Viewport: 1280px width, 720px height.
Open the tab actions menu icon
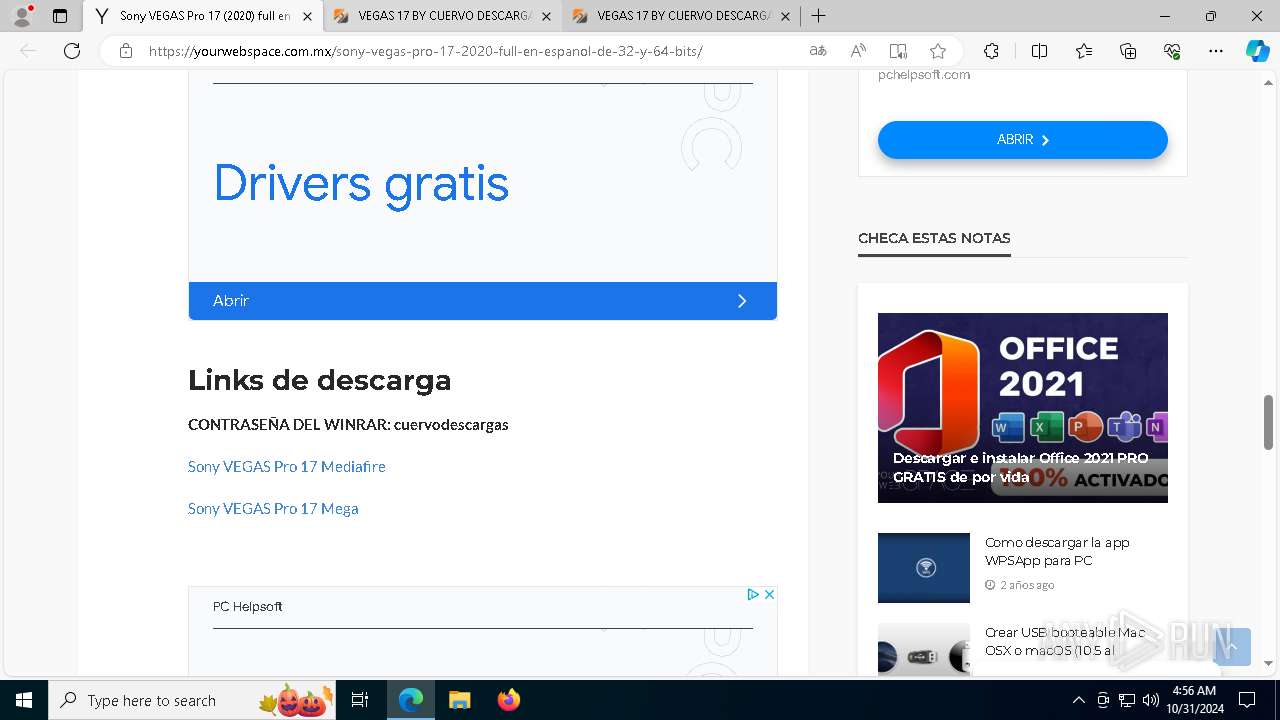(x=60, y=16)
